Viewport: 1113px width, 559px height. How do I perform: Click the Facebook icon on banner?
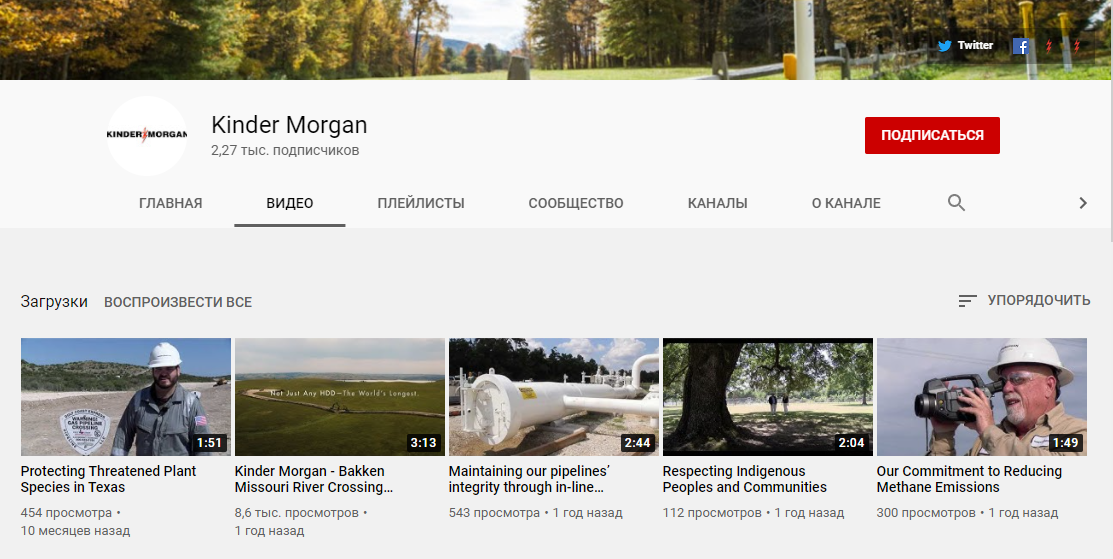point(1021,46)
